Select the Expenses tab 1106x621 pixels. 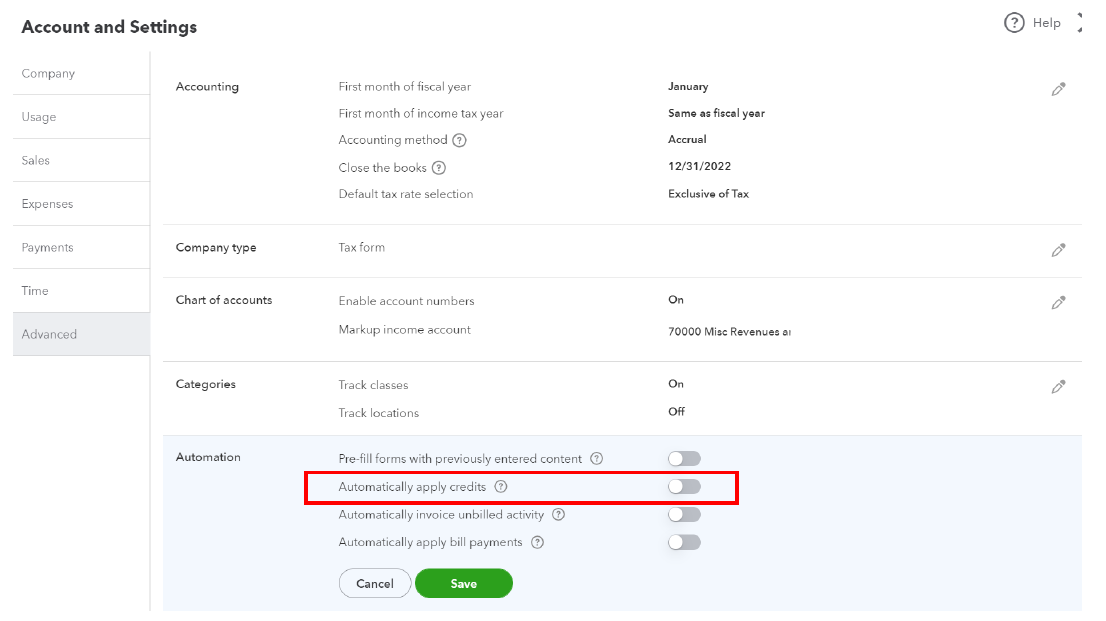(81, 204)
